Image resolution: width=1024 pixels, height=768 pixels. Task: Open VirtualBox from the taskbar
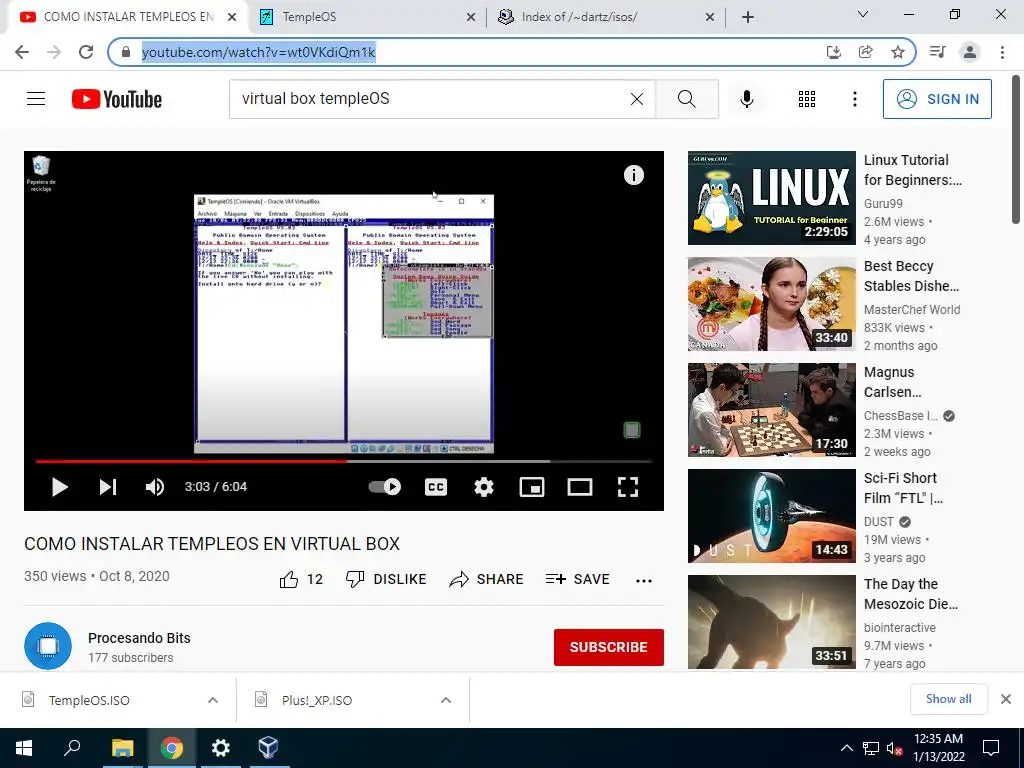tap(268, 748)
